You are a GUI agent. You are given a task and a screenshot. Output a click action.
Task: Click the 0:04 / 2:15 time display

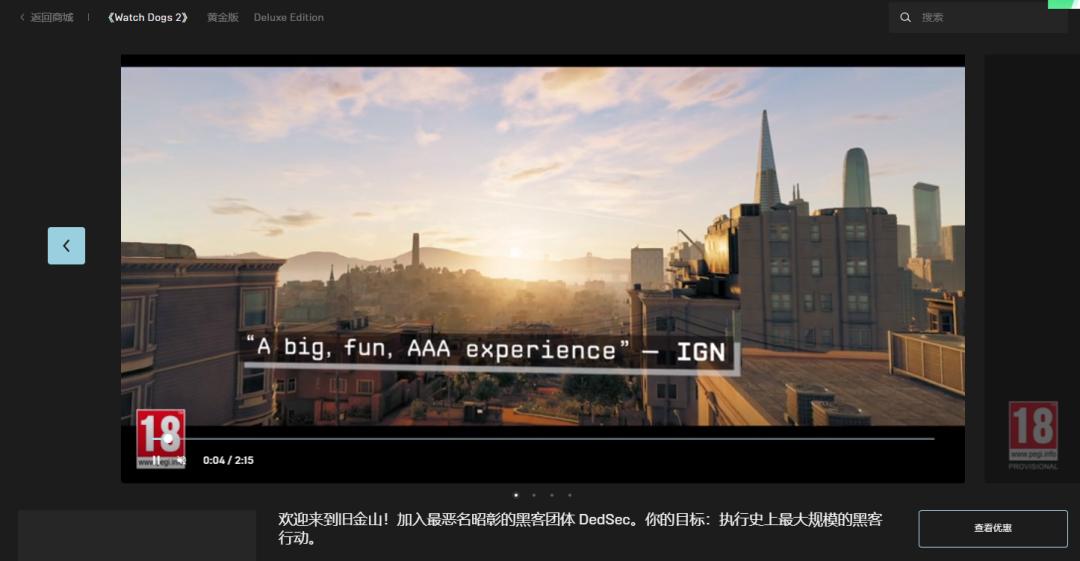(x=228, y=460)
